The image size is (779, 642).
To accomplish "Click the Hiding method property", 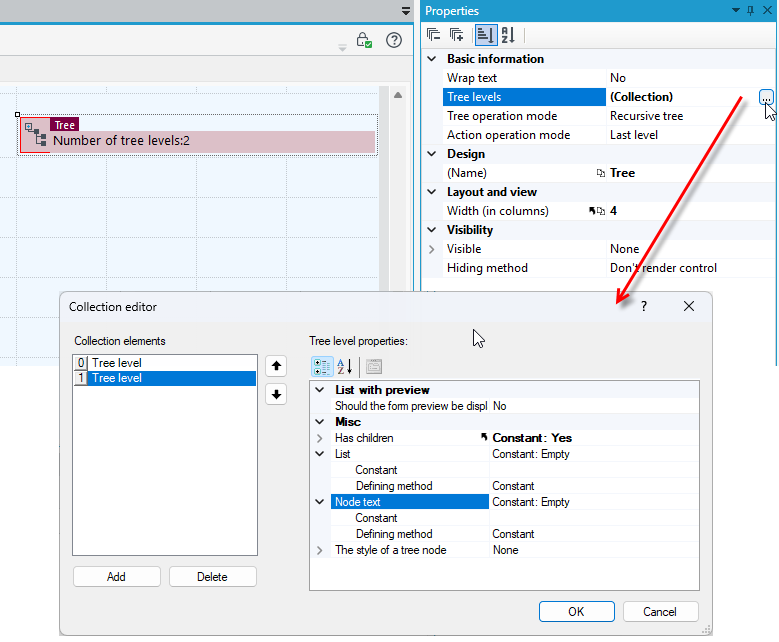I will coord(524,268).
